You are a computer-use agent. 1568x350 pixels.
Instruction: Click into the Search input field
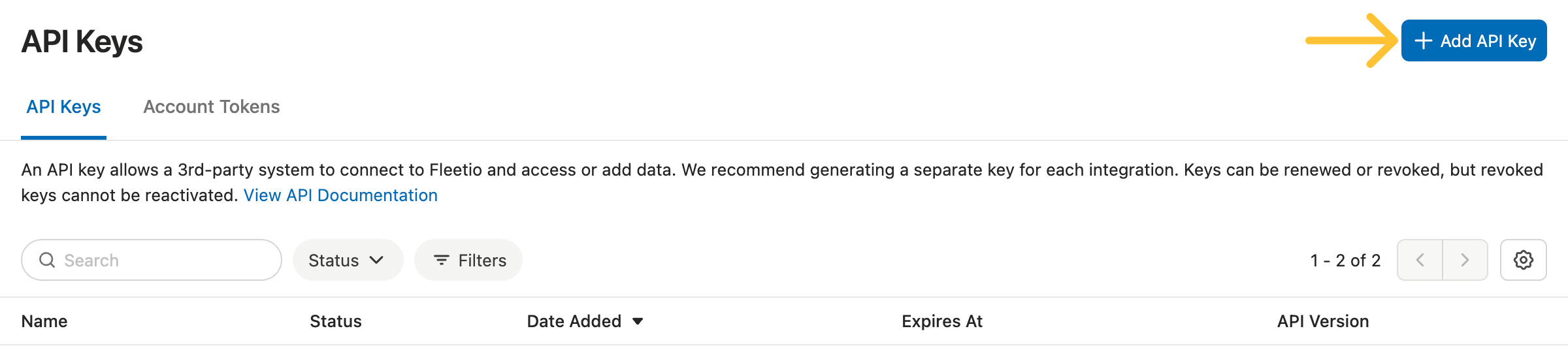point(163,261)
